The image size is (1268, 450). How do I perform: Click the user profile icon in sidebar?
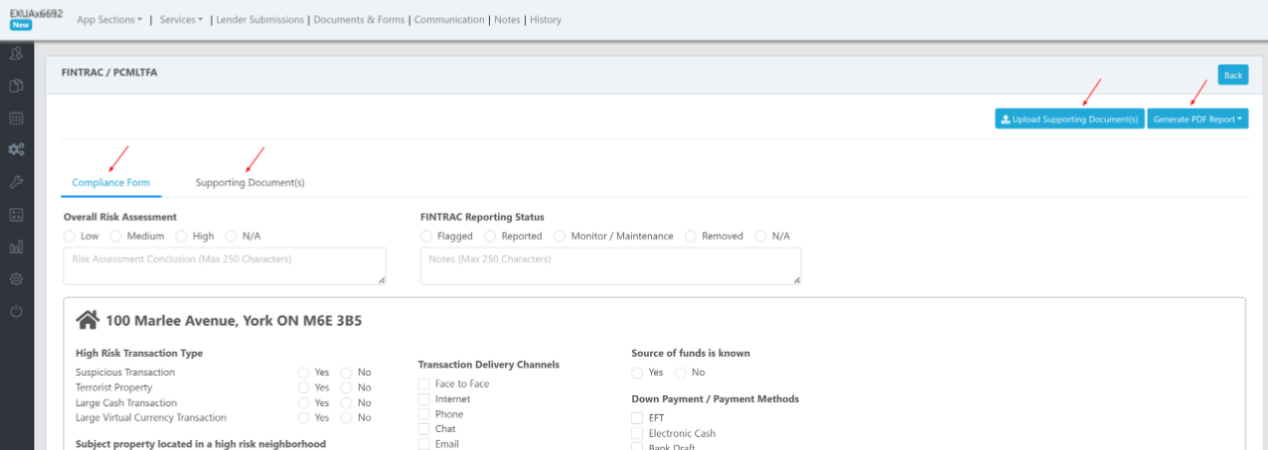[x=16, y=53]
